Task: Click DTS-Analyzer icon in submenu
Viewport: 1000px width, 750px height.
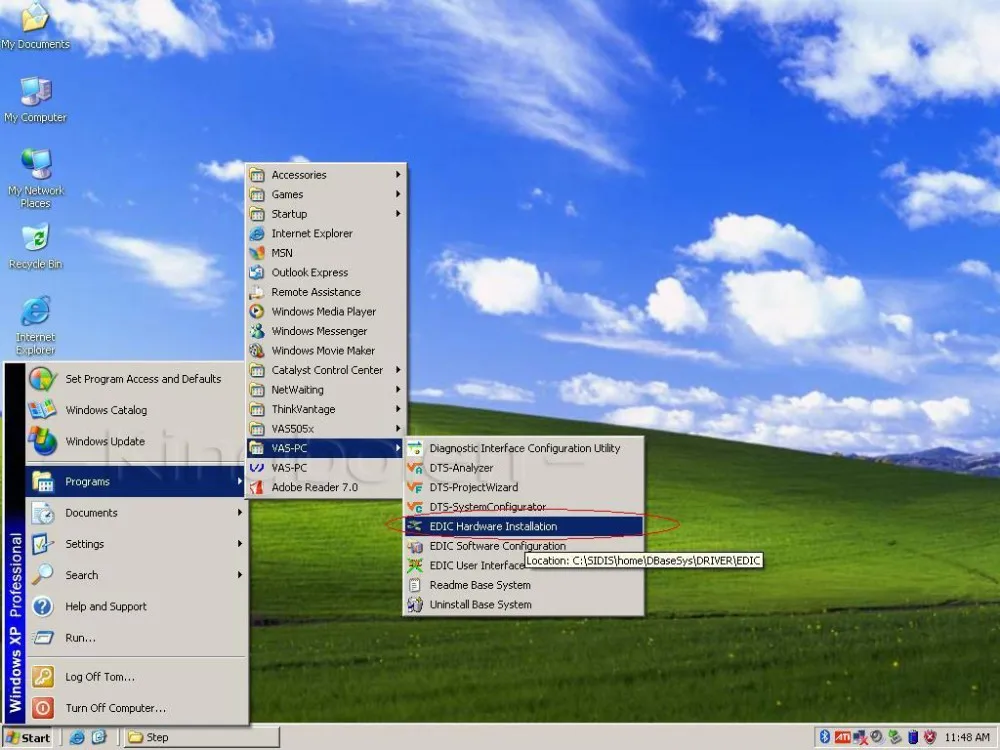Action: point(415,468)
